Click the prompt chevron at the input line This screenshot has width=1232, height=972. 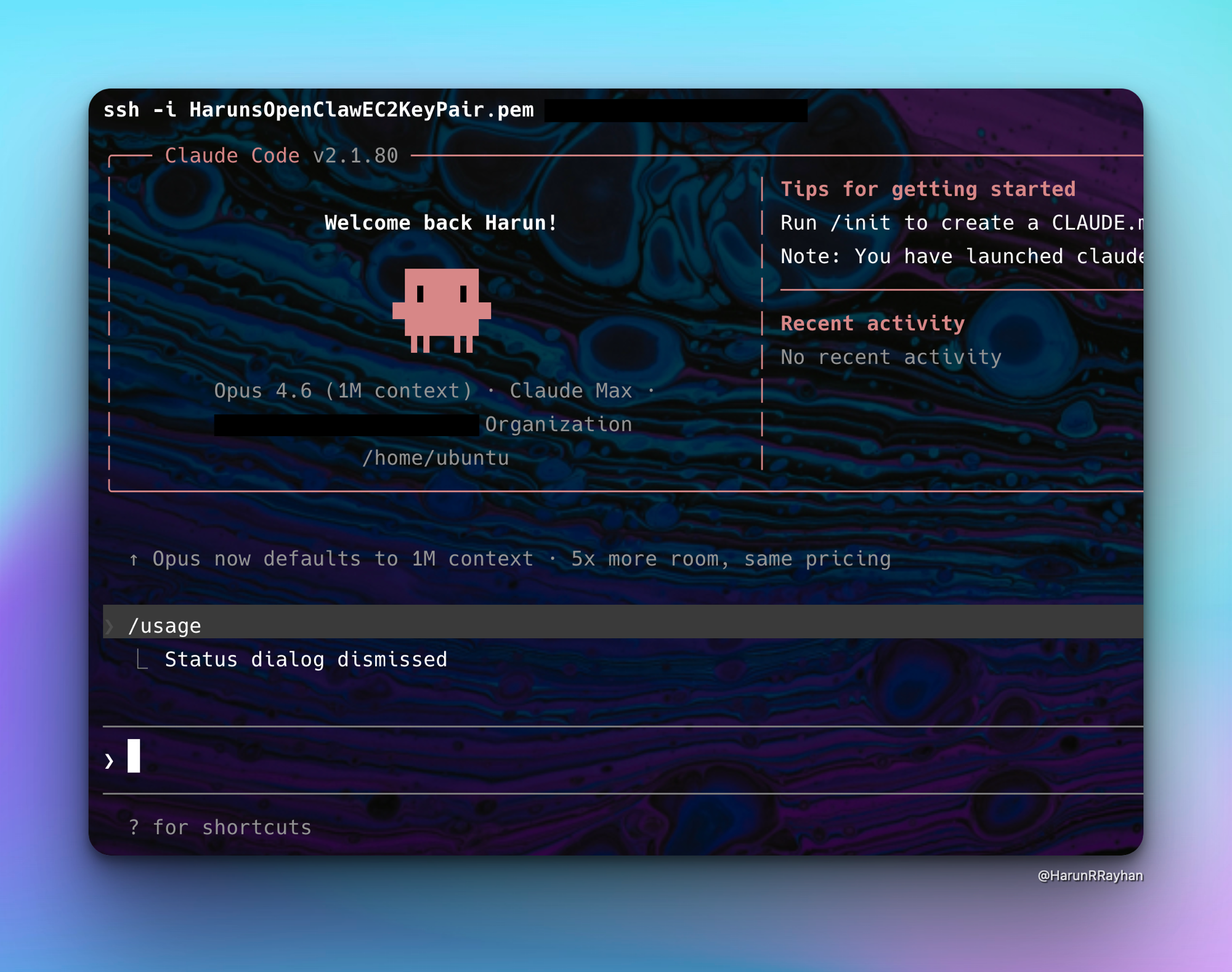tap(109, 761)
